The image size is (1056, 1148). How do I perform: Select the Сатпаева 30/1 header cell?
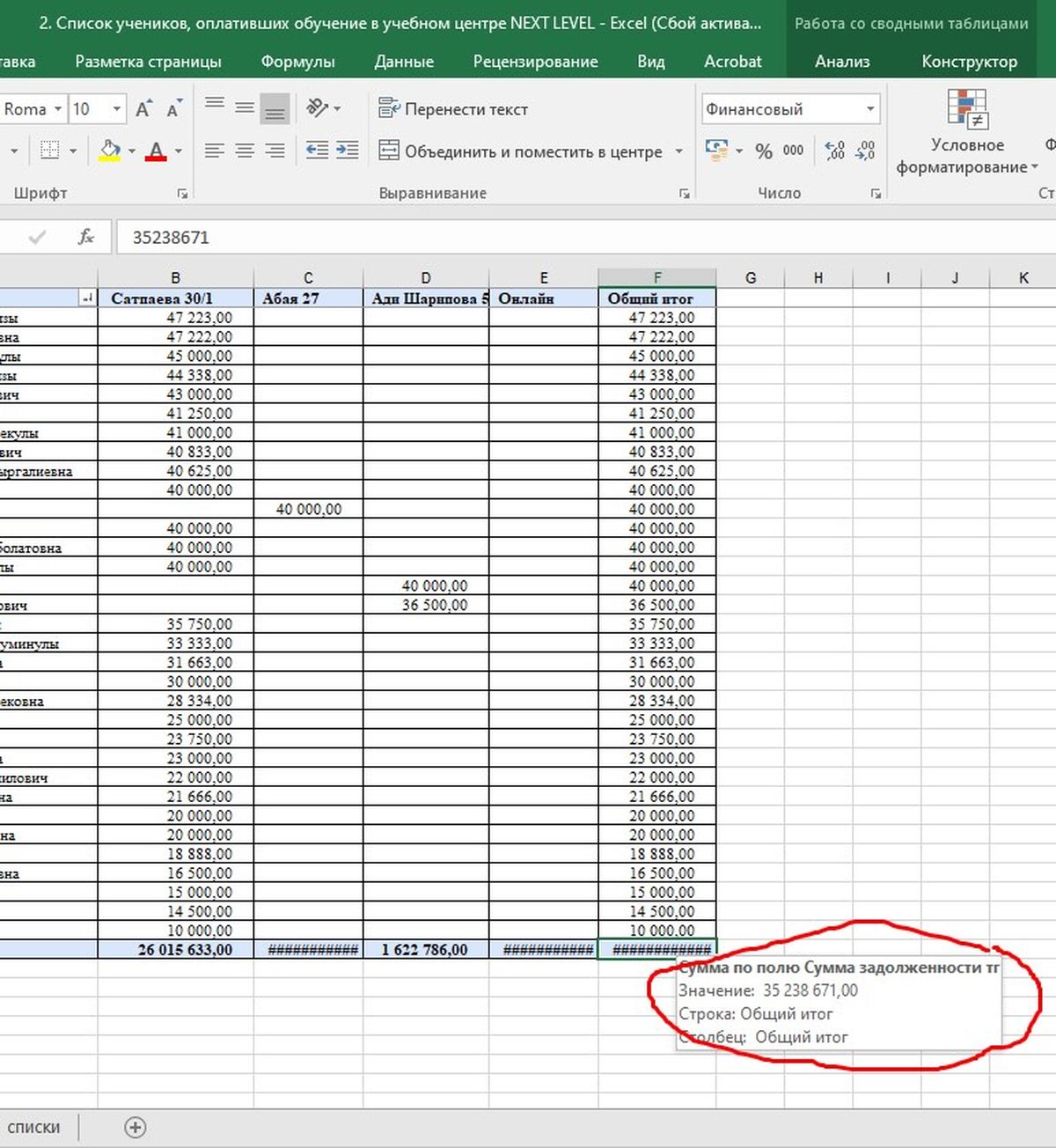[x=175, y=298]
